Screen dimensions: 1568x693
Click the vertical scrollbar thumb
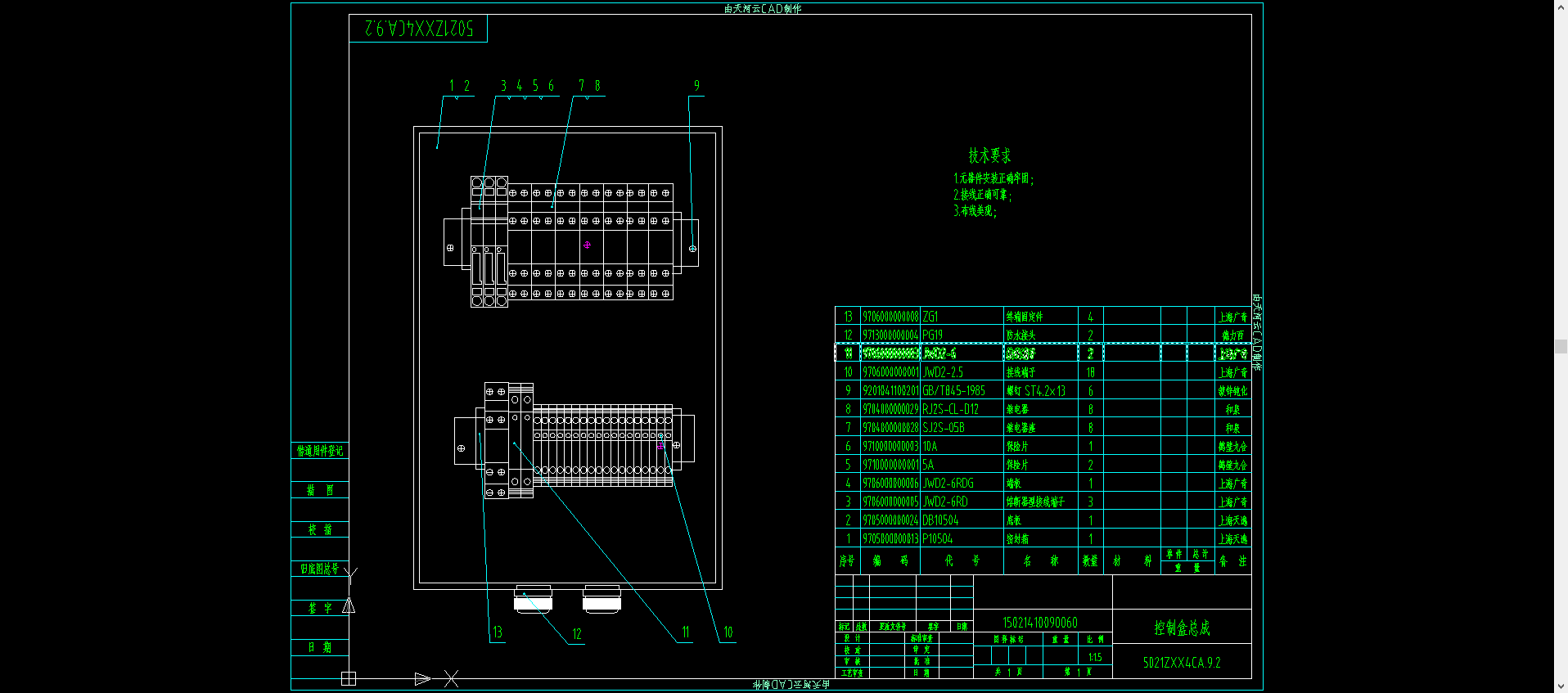coord(1561,346)
